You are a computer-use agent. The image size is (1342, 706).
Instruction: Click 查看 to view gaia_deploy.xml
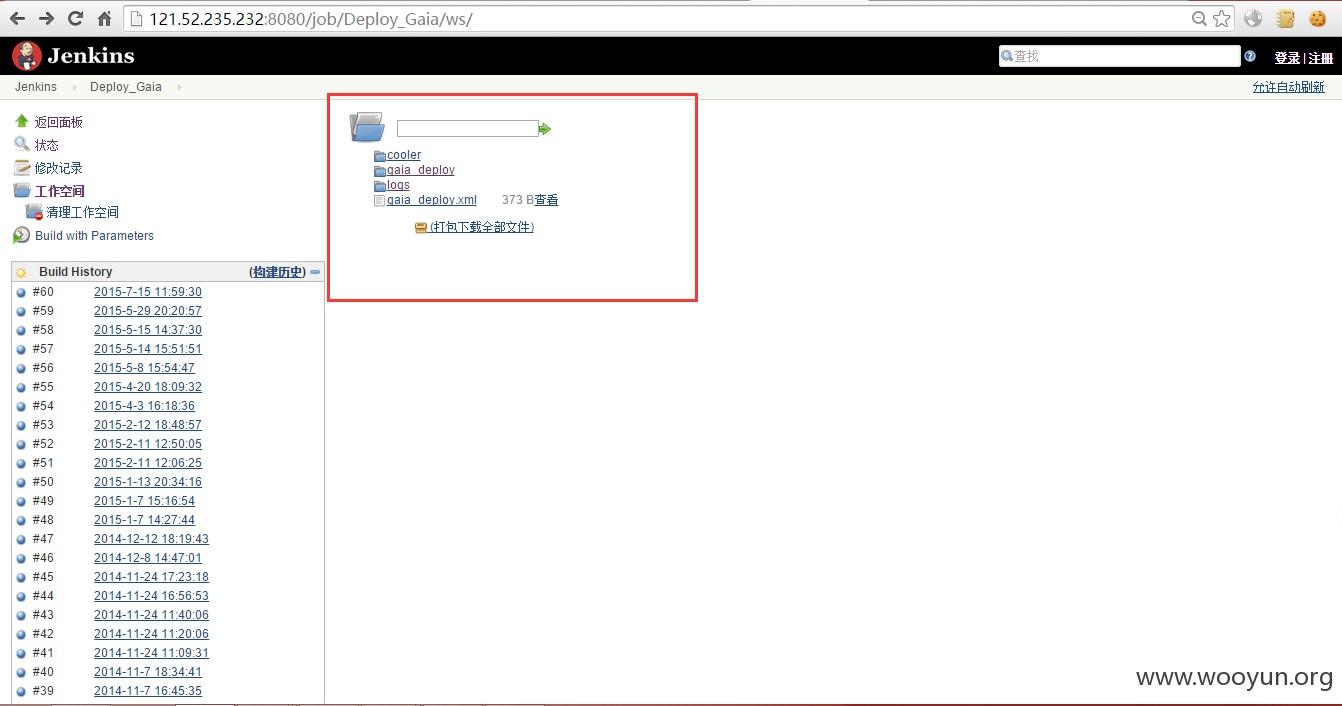pos(547,200)
